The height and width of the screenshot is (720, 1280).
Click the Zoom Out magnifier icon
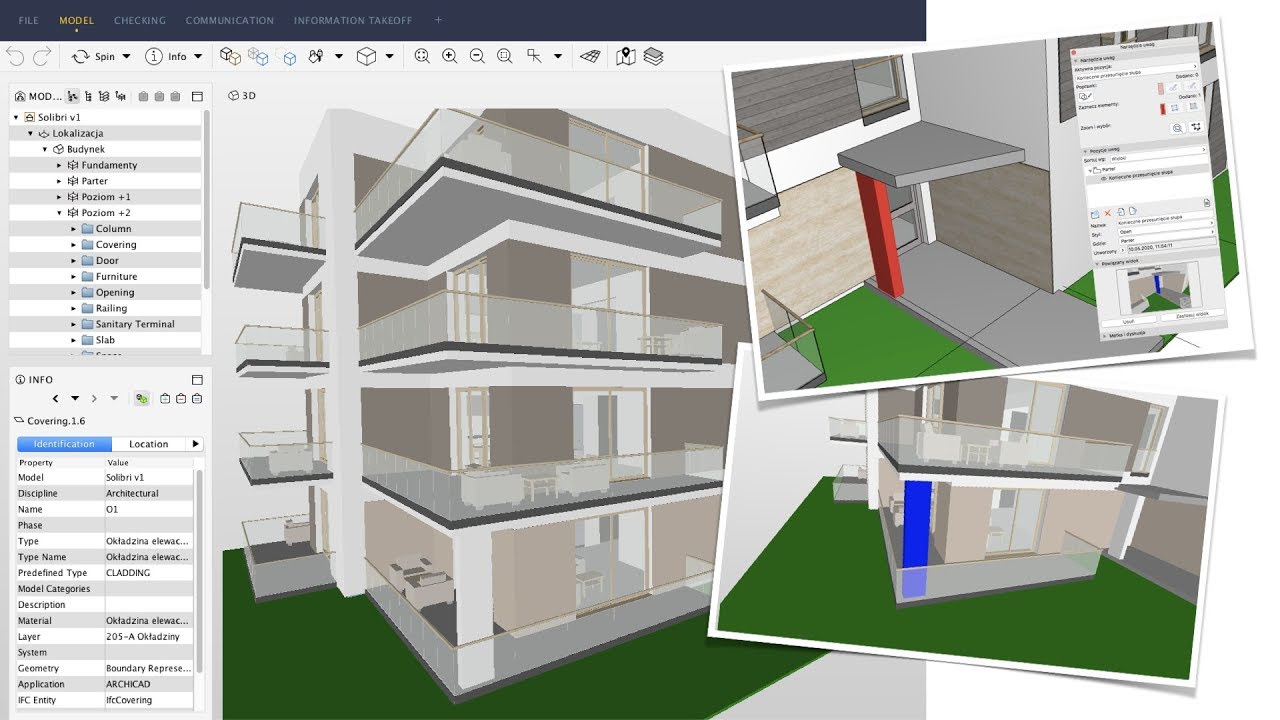[x=477, y=57]
